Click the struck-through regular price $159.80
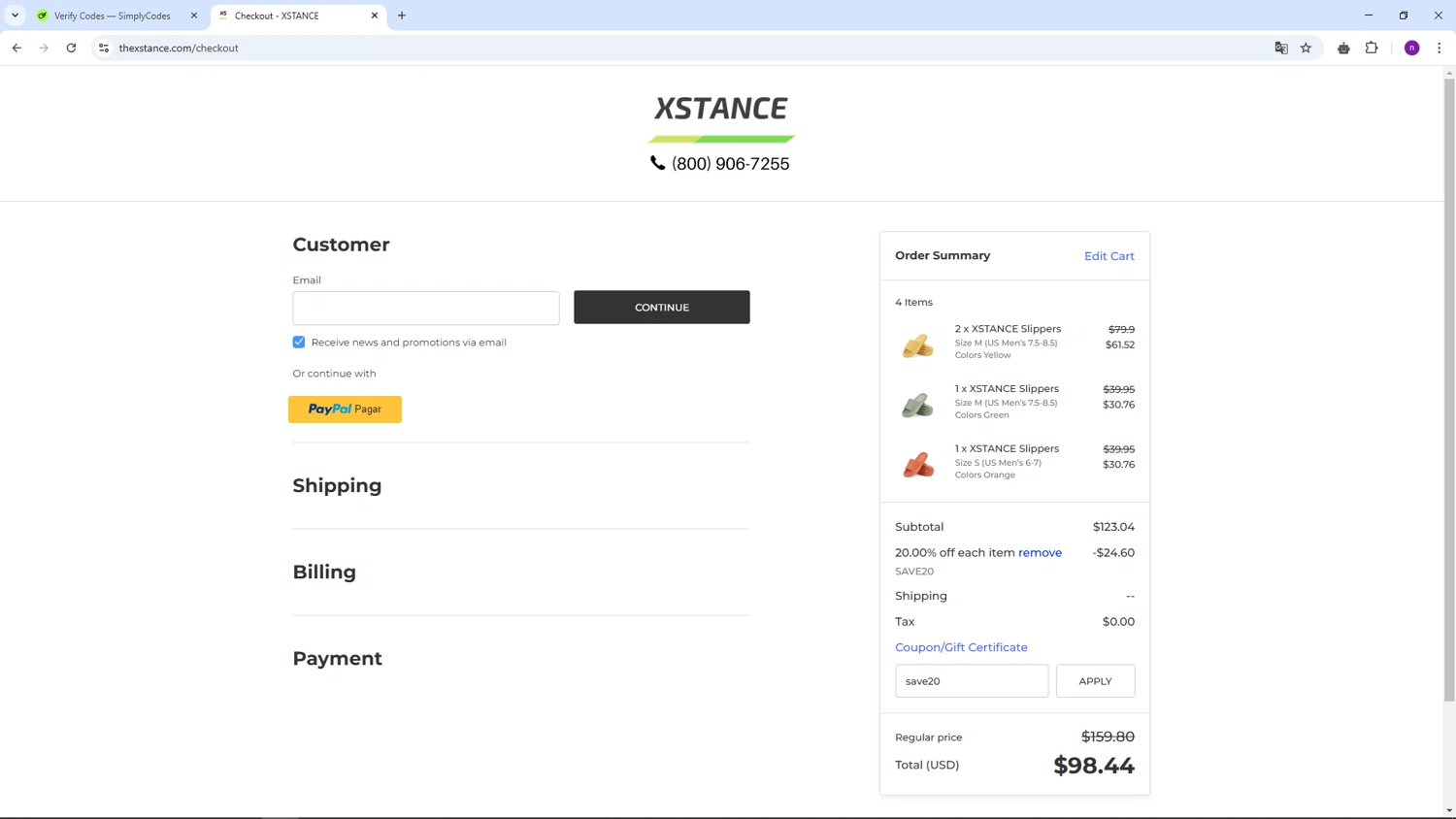 (1108, 737)
